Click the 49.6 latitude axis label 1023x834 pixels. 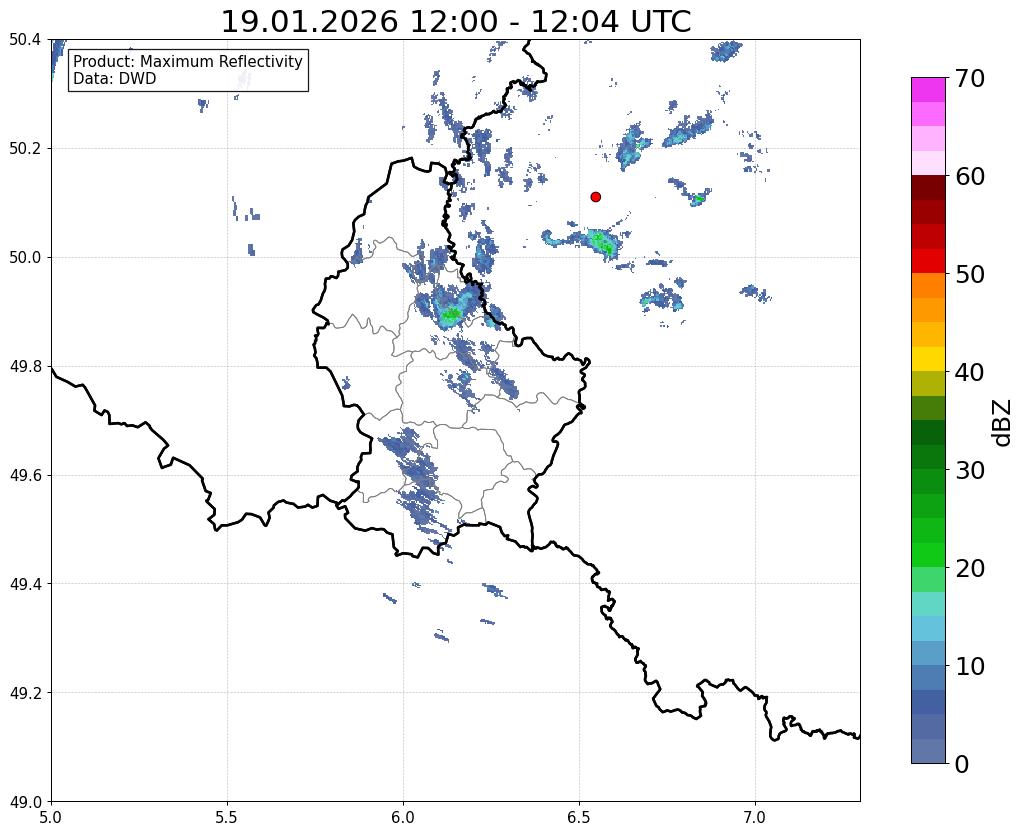tap(25, 476)
